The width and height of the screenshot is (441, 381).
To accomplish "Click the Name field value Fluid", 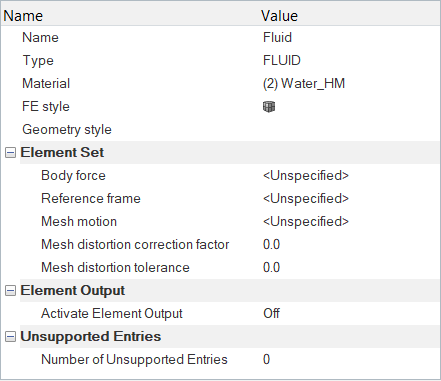I will 277,37.
